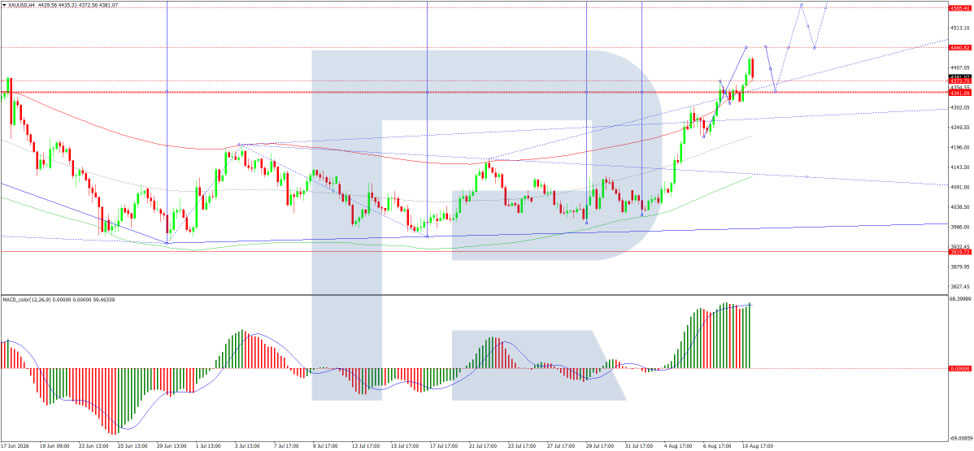Click the 17 Jun 2026 date label
974x451 pixels.
[15, 446]
